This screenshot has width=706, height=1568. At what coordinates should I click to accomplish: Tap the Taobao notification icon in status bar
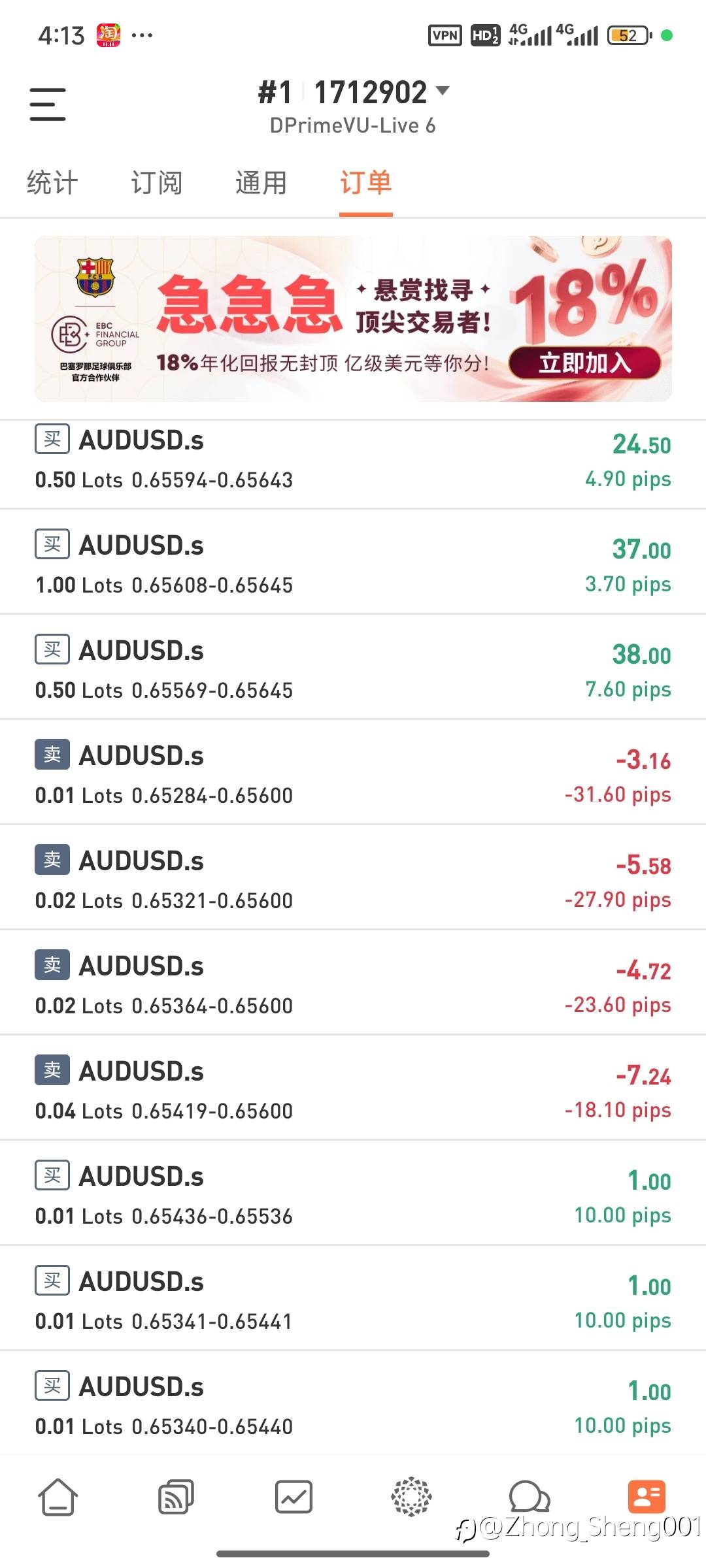[109, 35]
